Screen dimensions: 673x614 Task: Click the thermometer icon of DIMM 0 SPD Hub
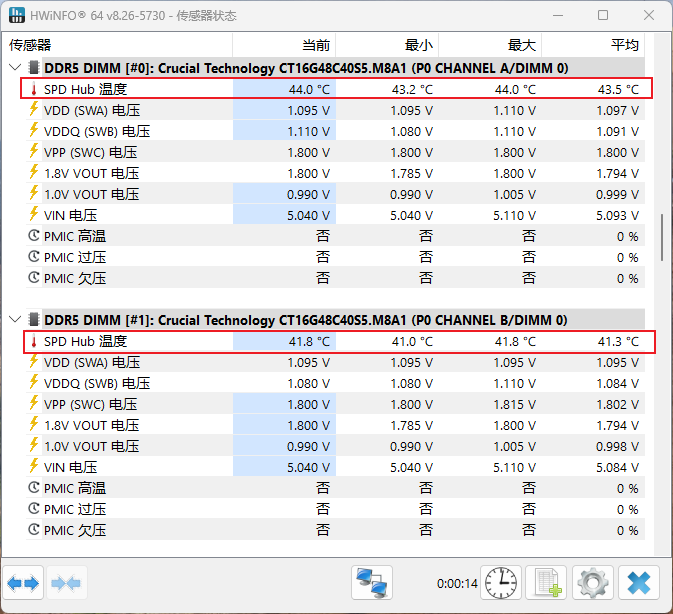tap(34, 90)
